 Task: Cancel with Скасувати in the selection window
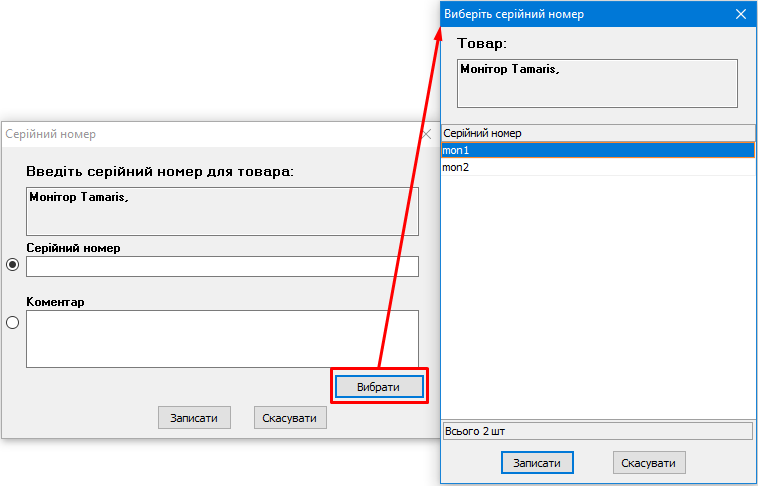point(649,463)
